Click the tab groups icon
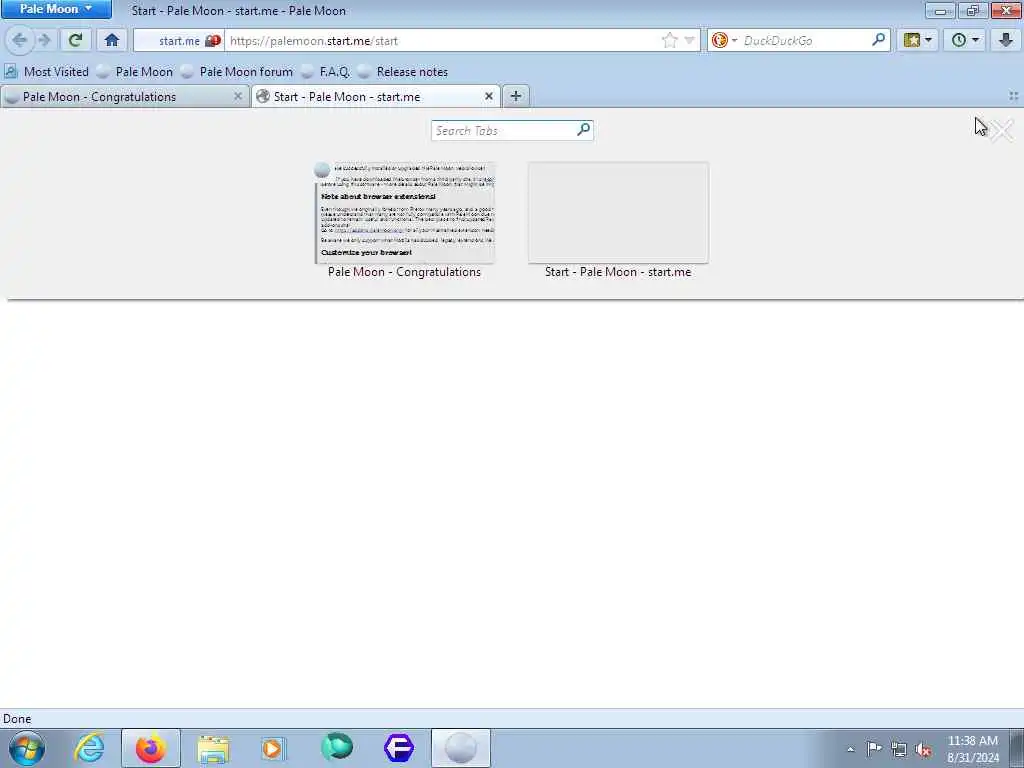The image size is (1024, 768). pos(1013,96)
